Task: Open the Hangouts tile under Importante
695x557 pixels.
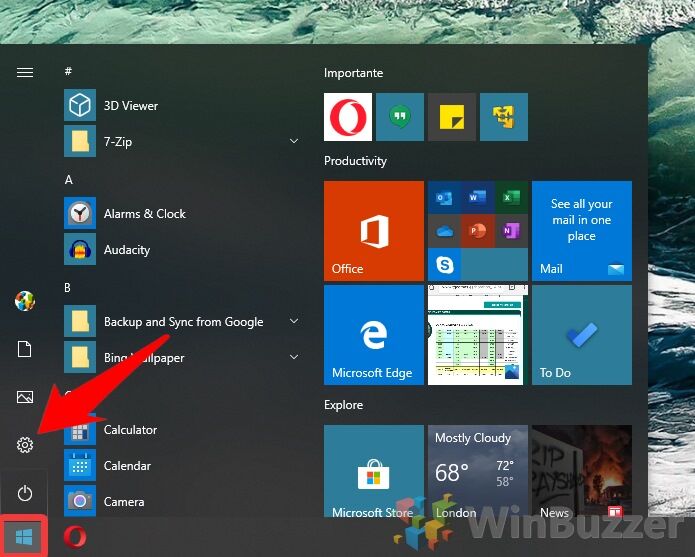Action: tap(400, 117)
